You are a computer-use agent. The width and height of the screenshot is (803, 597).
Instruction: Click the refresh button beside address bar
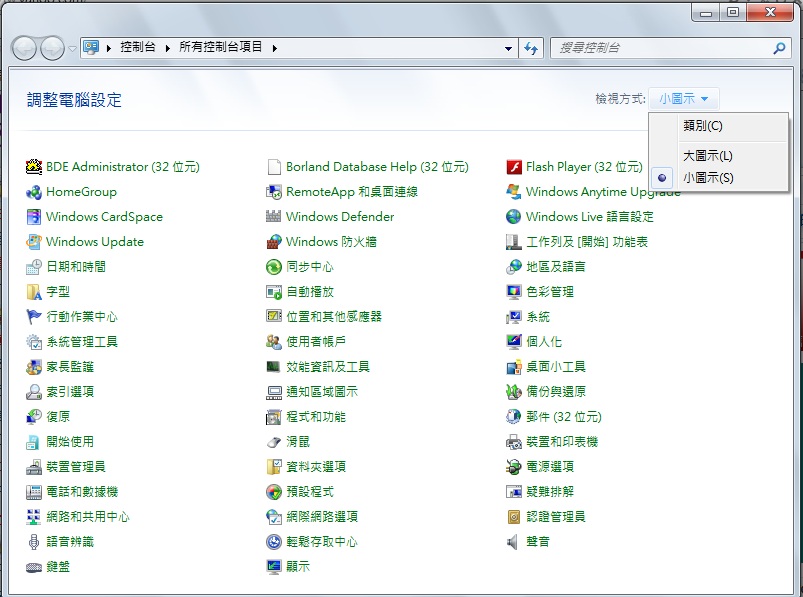(531, 48)
